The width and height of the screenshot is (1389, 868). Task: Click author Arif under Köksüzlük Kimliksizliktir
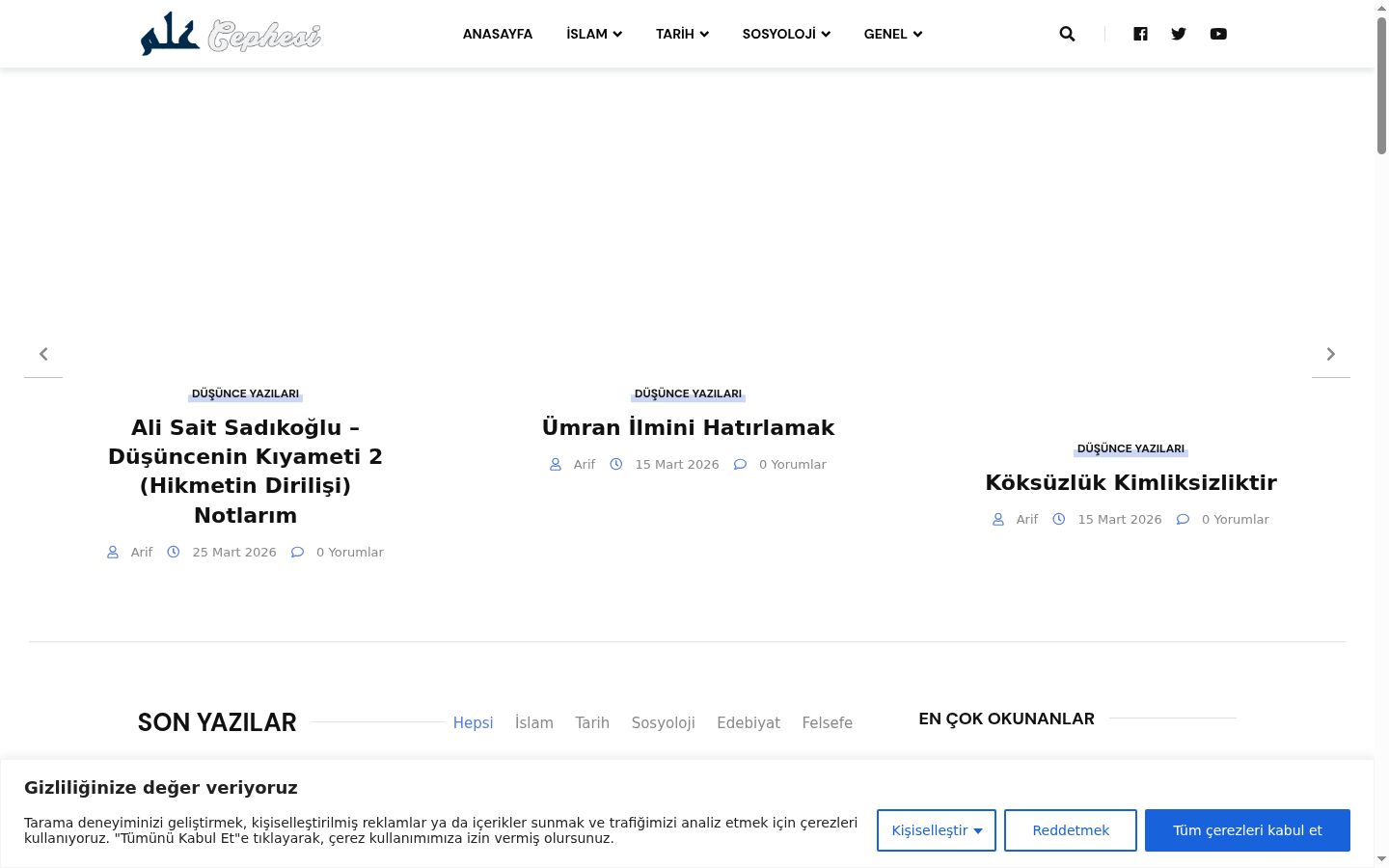pos(1027,519)
